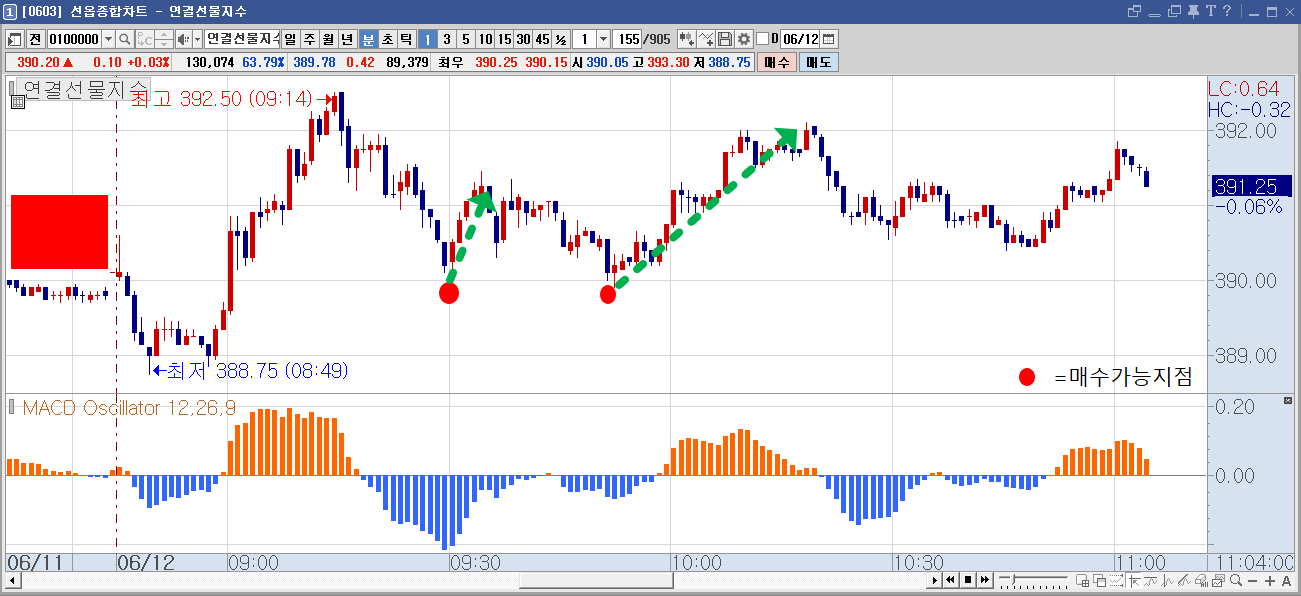Select the 년 (yearly) period tab
This screenshot has height=596, width=1301.
coord(347,39)
